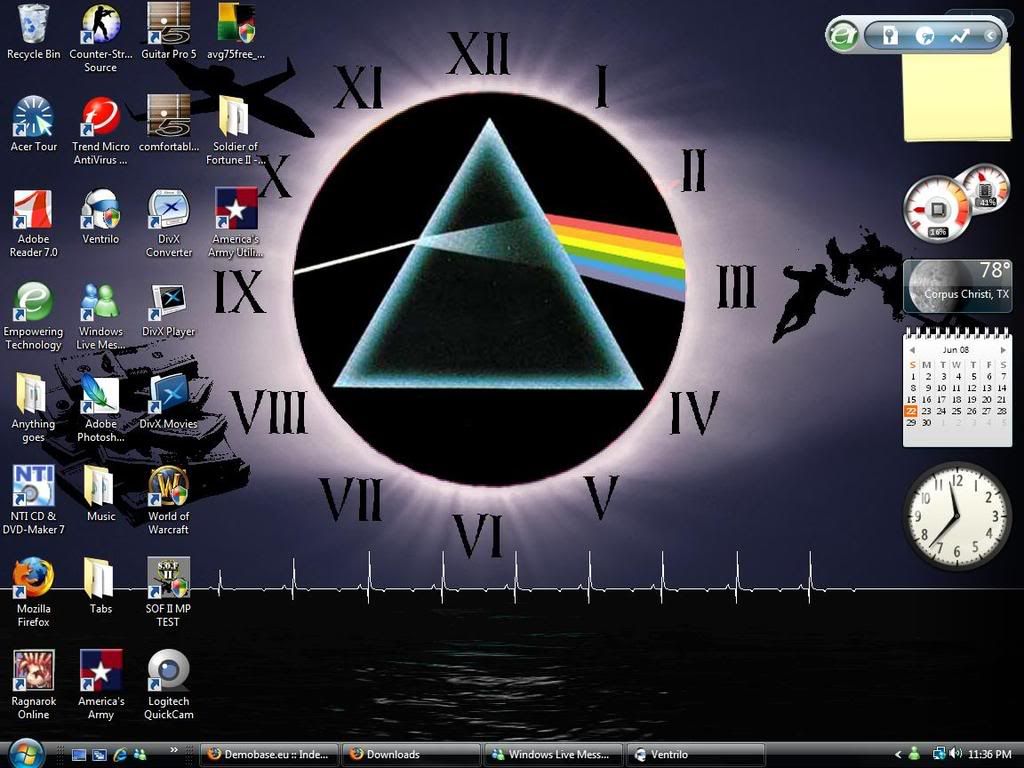Open the Counter-Strike Source desktop shortcut
This screenshot has width=1024, height=768.
point(100,25)
